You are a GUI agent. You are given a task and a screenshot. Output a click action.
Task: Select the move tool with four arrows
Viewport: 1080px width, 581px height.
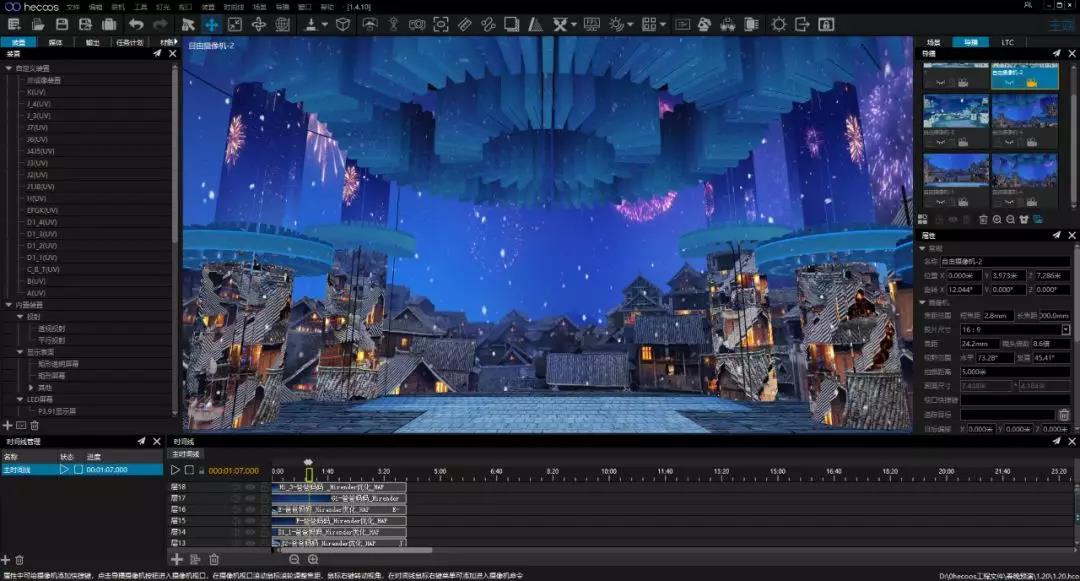[211, 25]
